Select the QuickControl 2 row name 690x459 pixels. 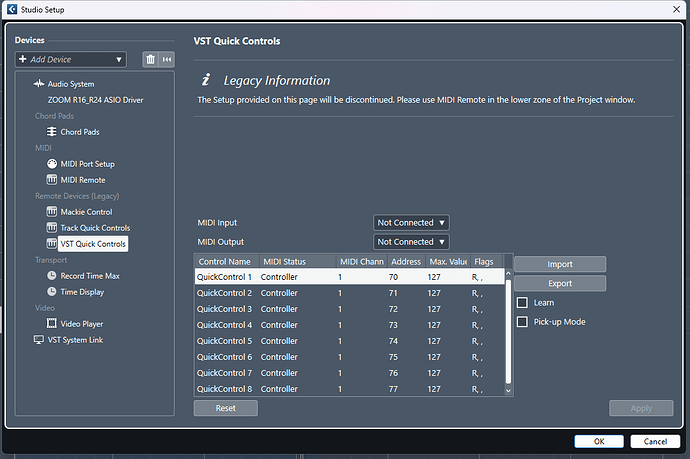click(224, 293)
